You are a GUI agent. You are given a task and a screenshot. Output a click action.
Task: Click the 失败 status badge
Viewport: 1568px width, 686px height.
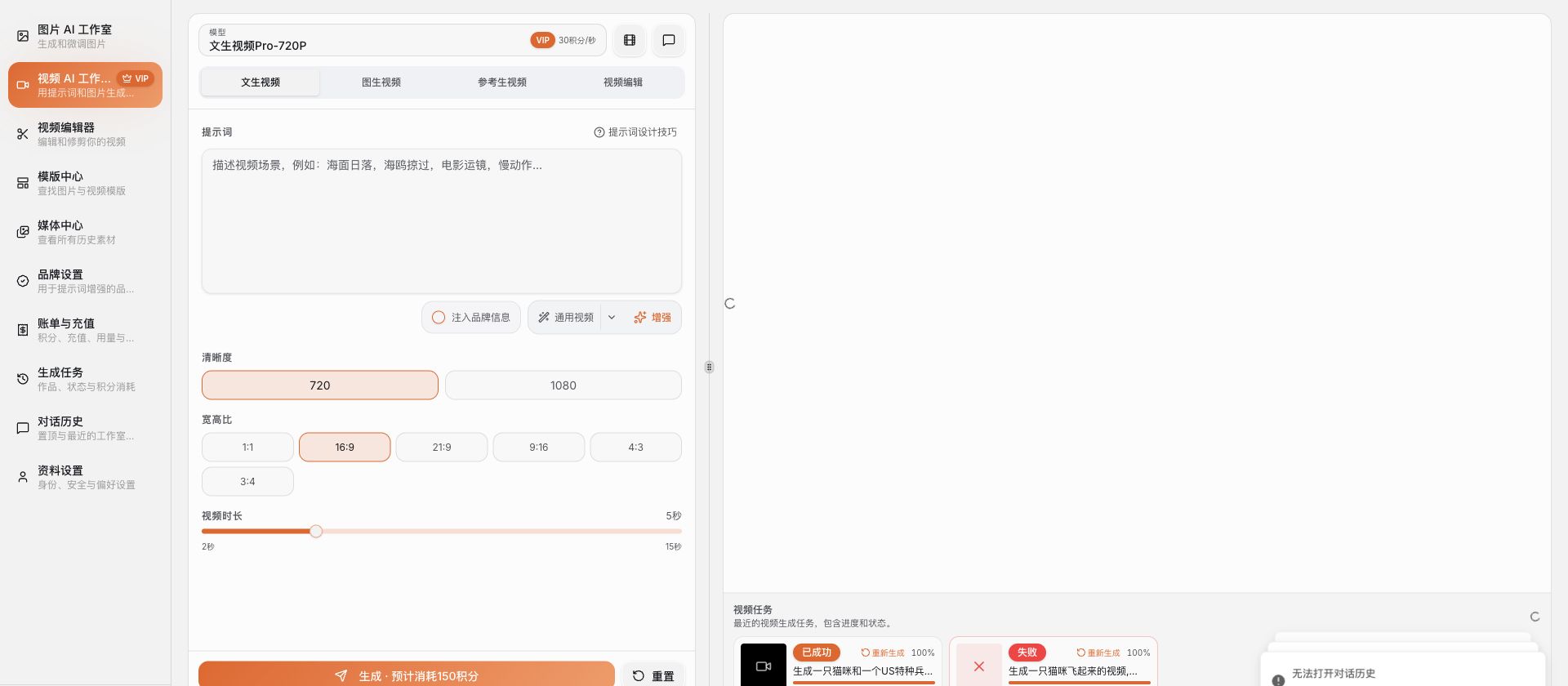(x=1027, y=653)
